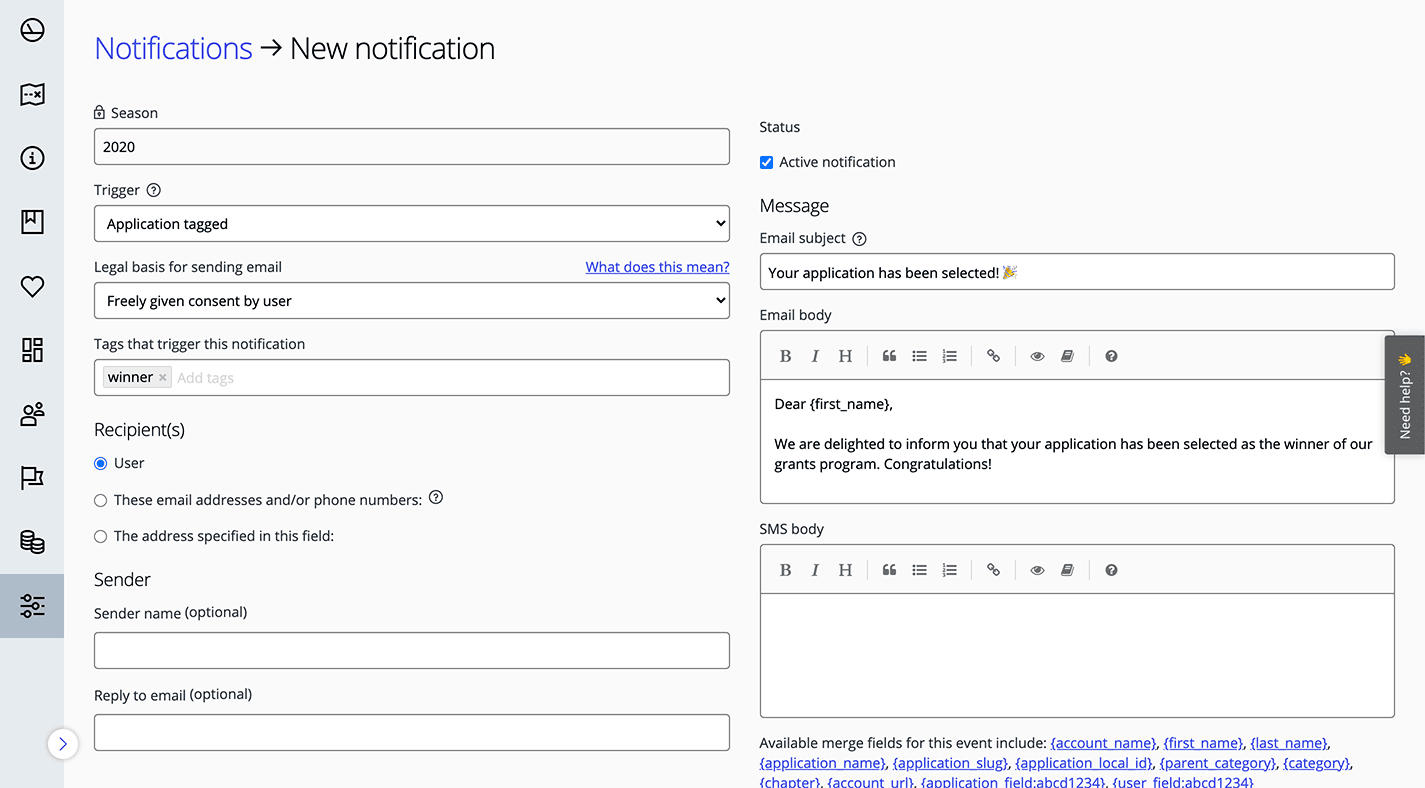The height and width of the screenshot is (788, 1425).
Task: Uncheck the Active notification checkbox
Action: tap(767, 162)
